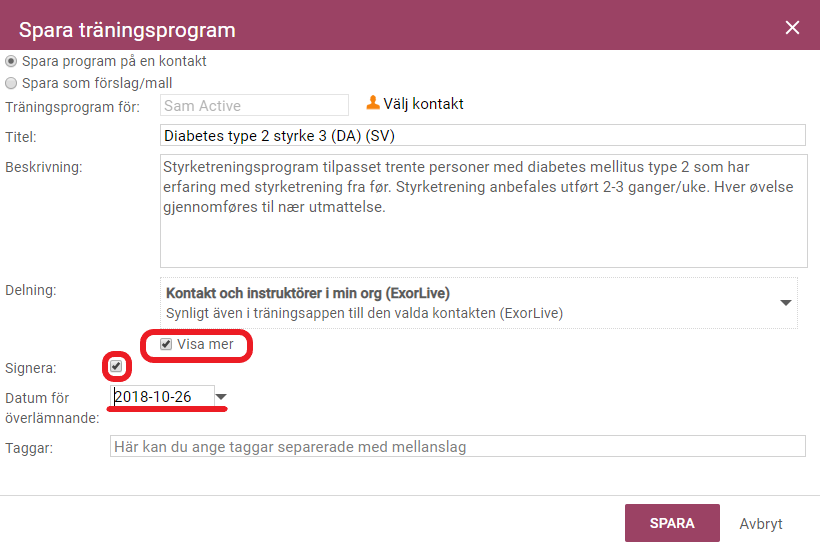Save the program with the SPARA button
Viewport: 820px width, 552px height.
672,523
